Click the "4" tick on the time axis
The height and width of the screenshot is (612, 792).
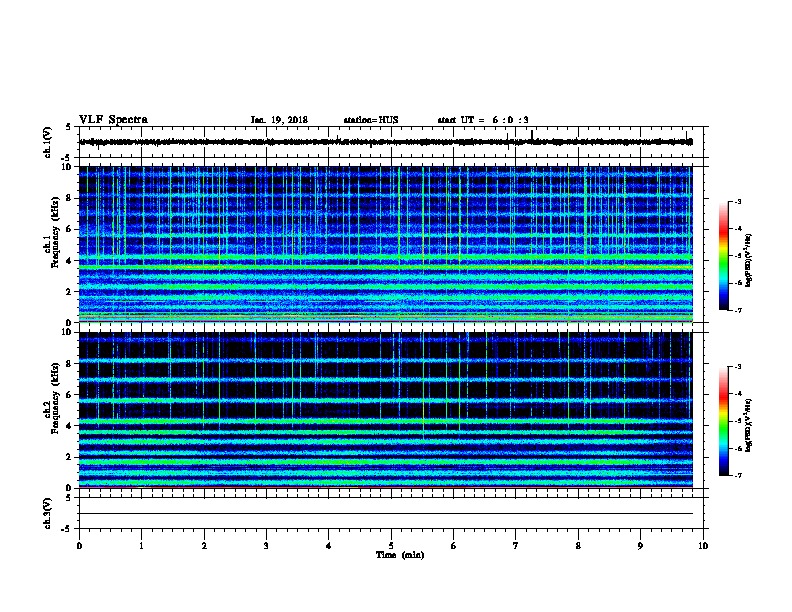[x=329, y=546]
